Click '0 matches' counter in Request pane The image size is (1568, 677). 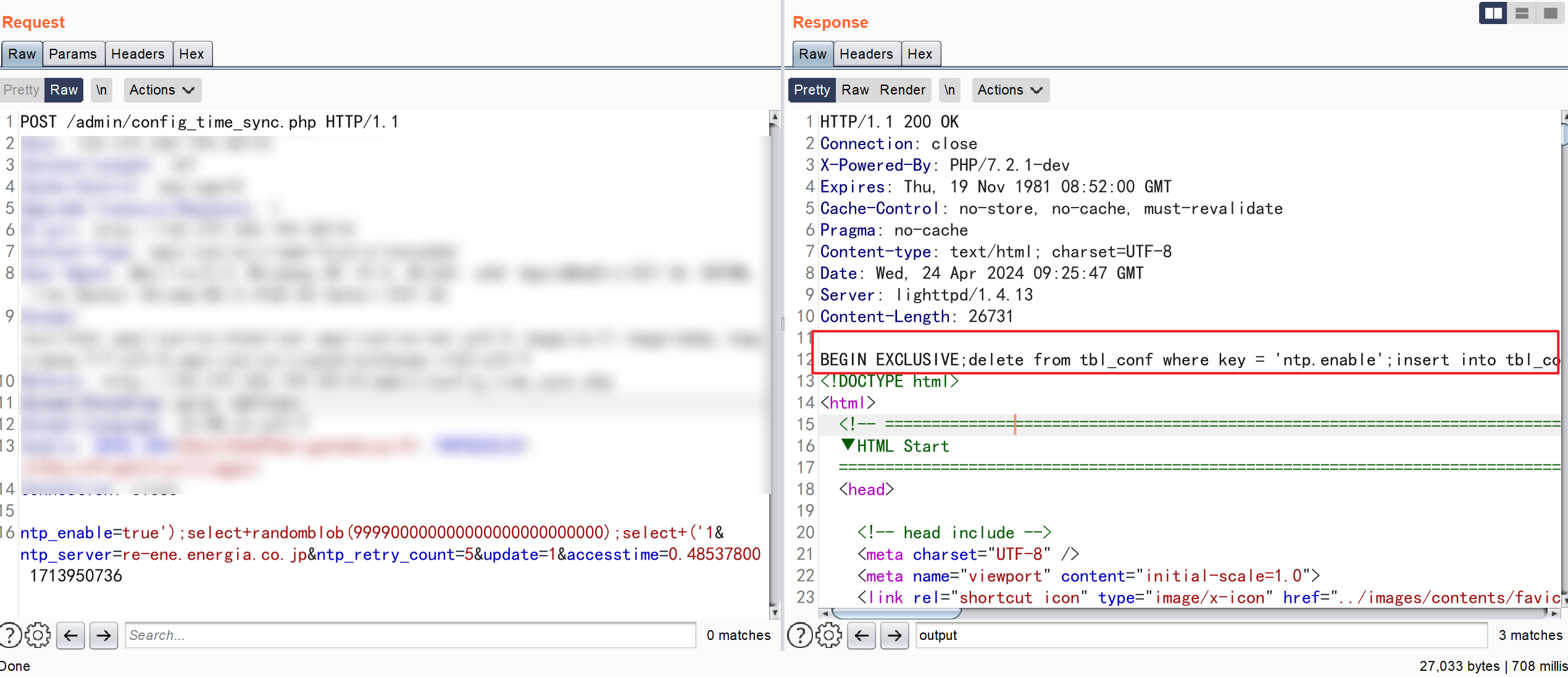point(738,635)
